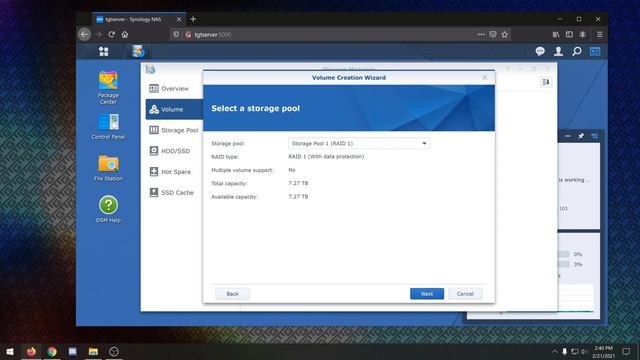Click Save to Pocket icon

pyautogui.click(x=493, y=35)
